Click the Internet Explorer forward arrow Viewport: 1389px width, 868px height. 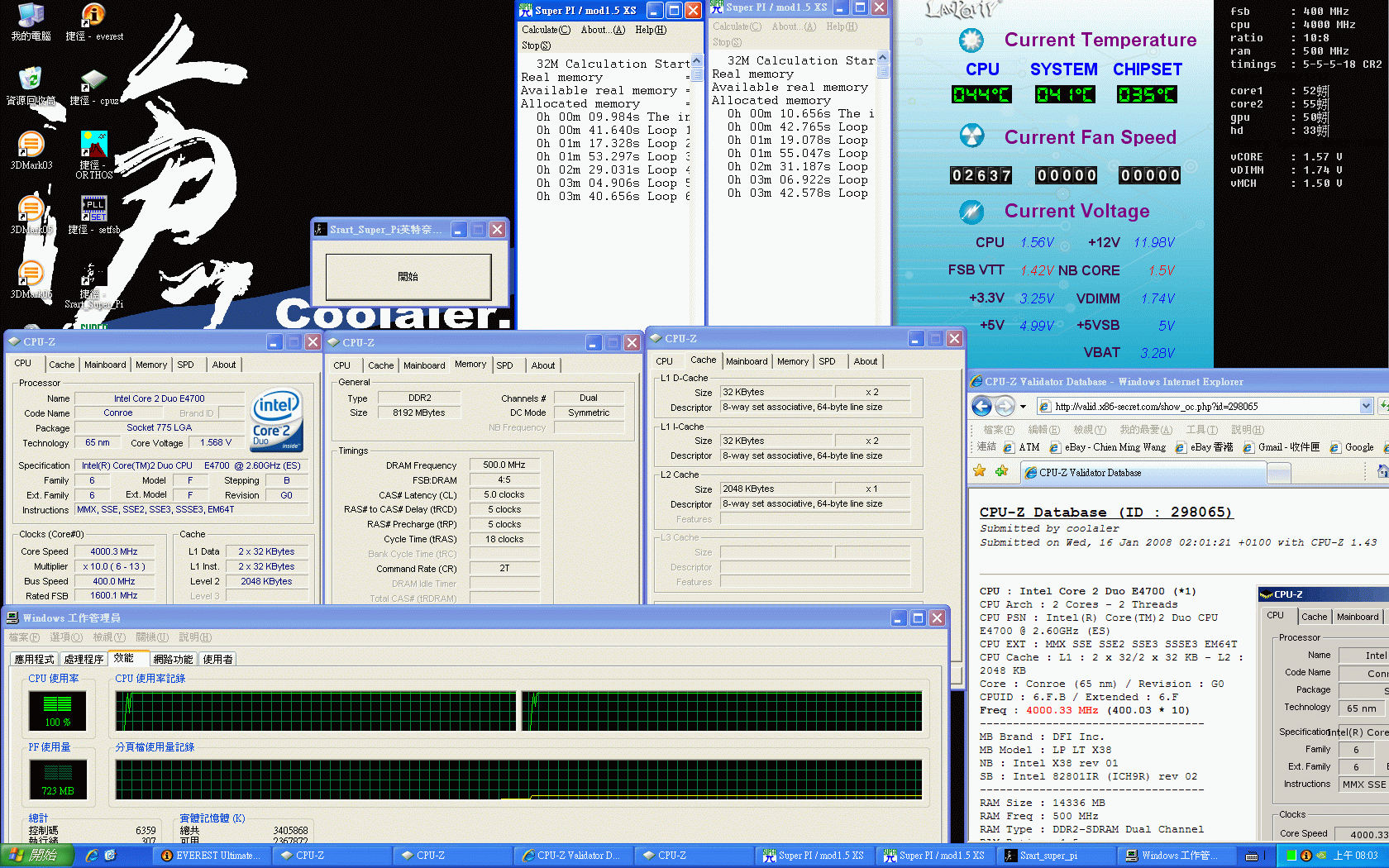(x=1005, y=406)
